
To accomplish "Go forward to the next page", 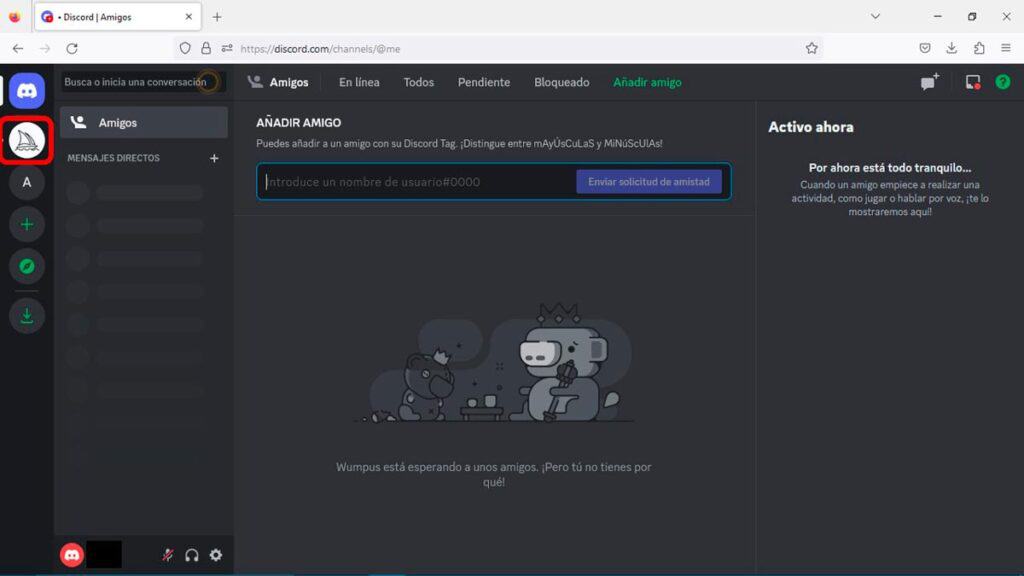I will [44, 48].
